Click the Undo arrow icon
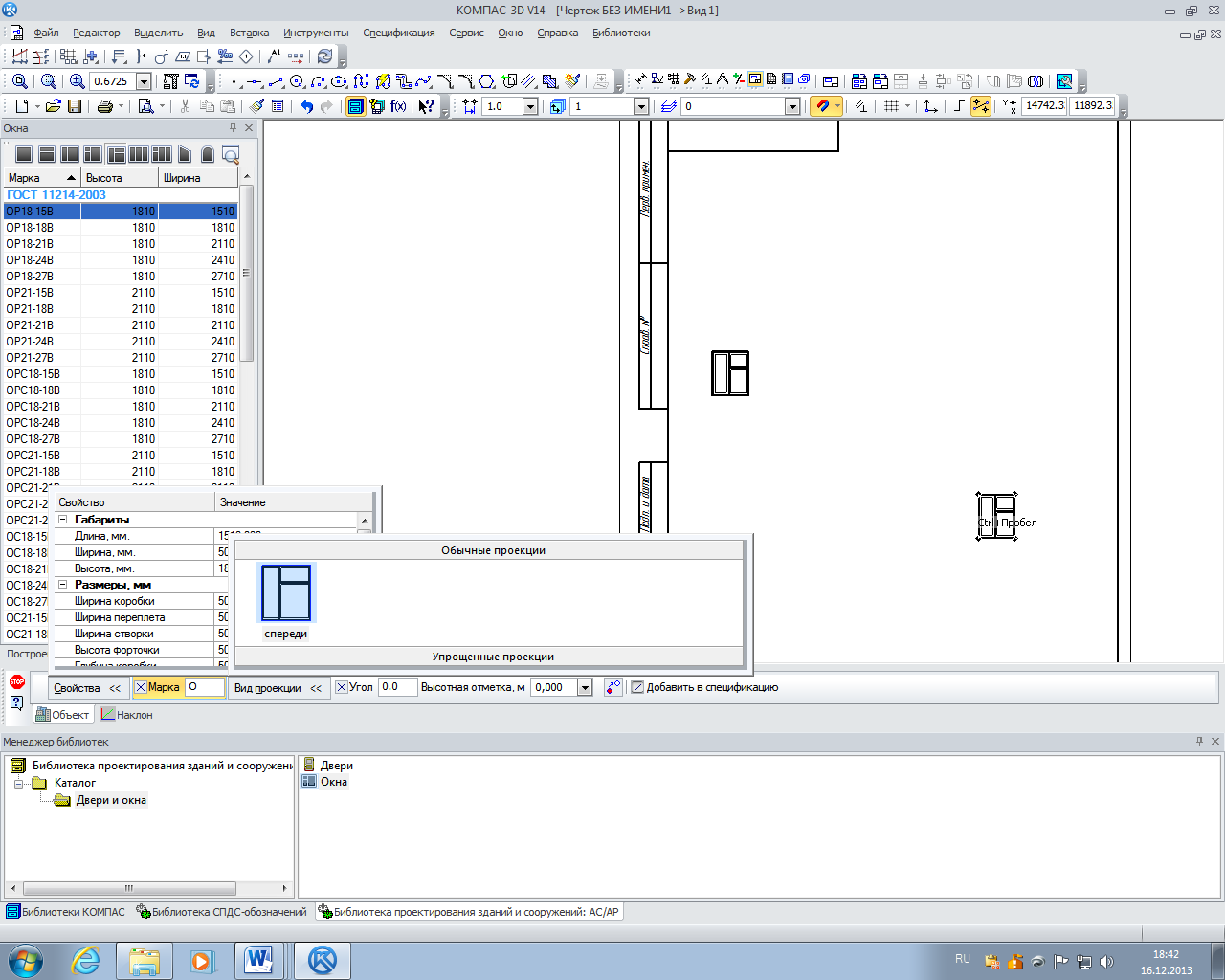 click(x=306, y=106)
